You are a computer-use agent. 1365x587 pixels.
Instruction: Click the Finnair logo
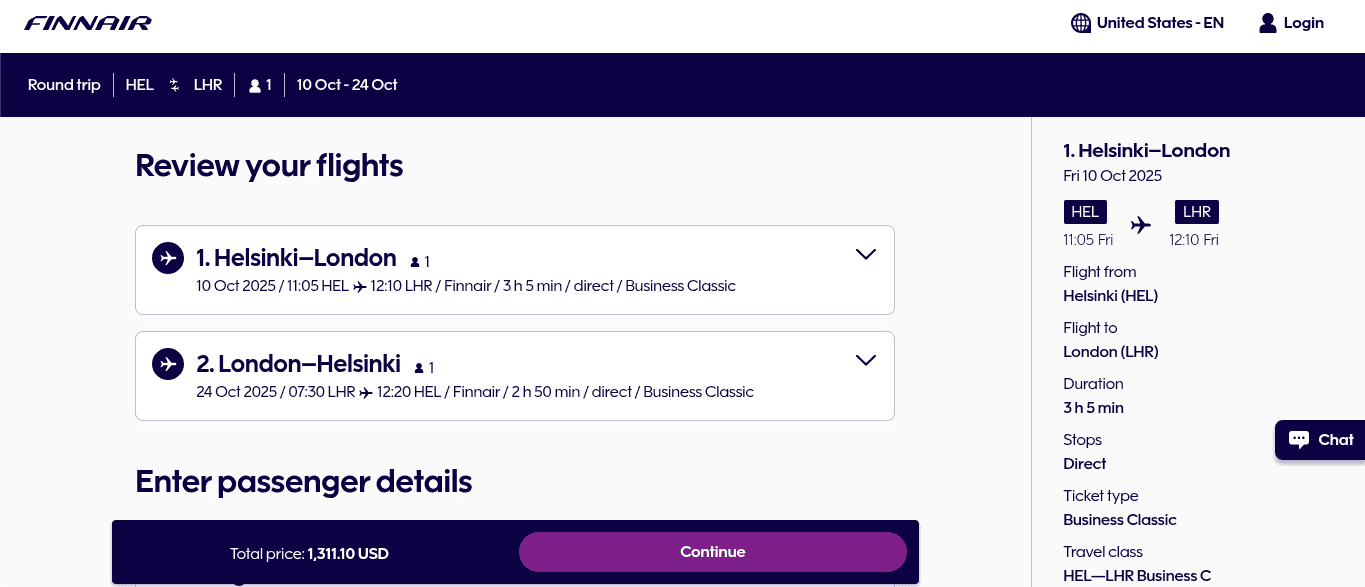(x=87, y=22)
